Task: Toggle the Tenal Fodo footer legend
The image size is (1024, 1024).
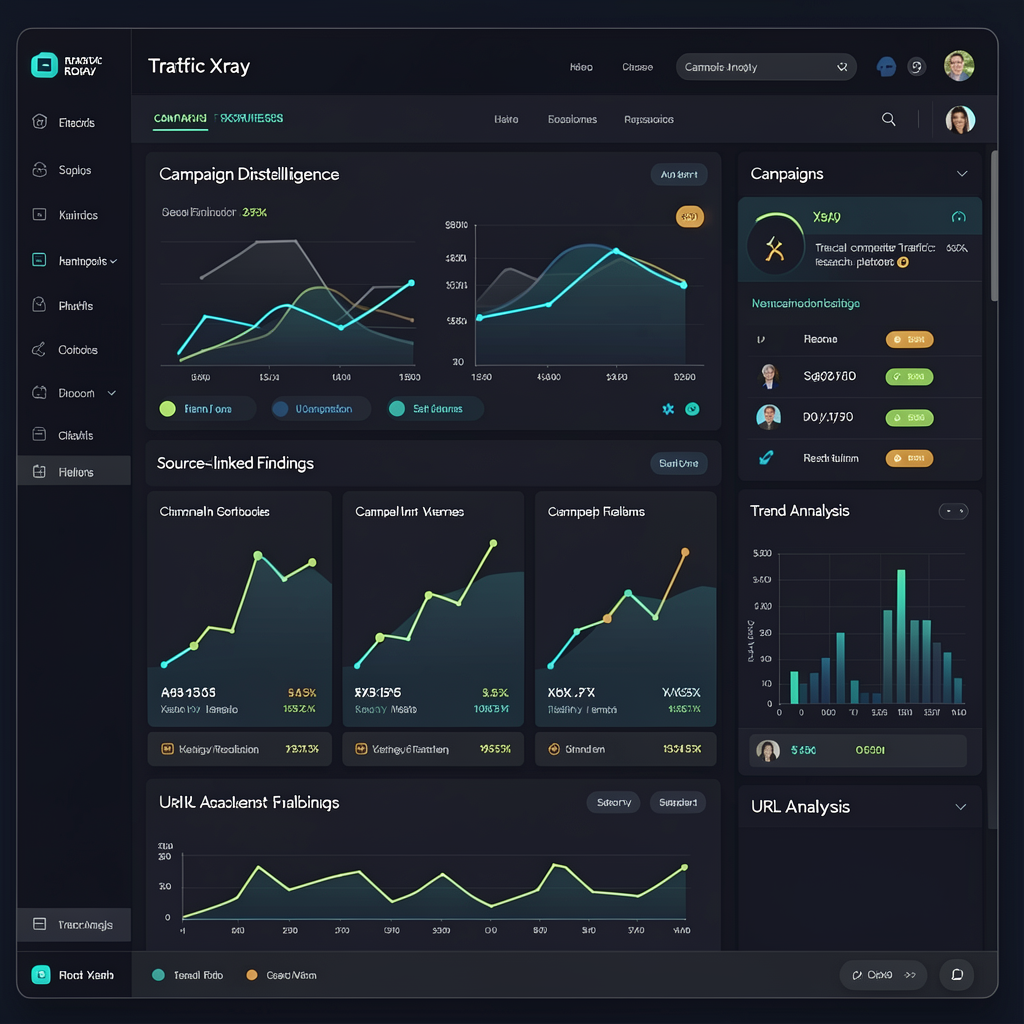Action: pyautogui.click(x=187, y=975)
